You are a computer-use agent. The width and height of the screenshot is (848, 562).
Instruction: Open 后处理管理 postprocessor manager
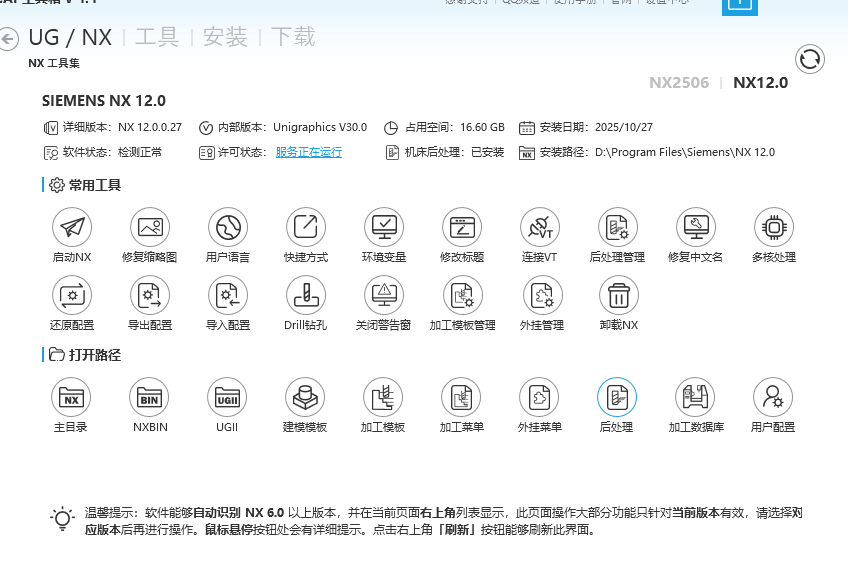pos(618,227)
